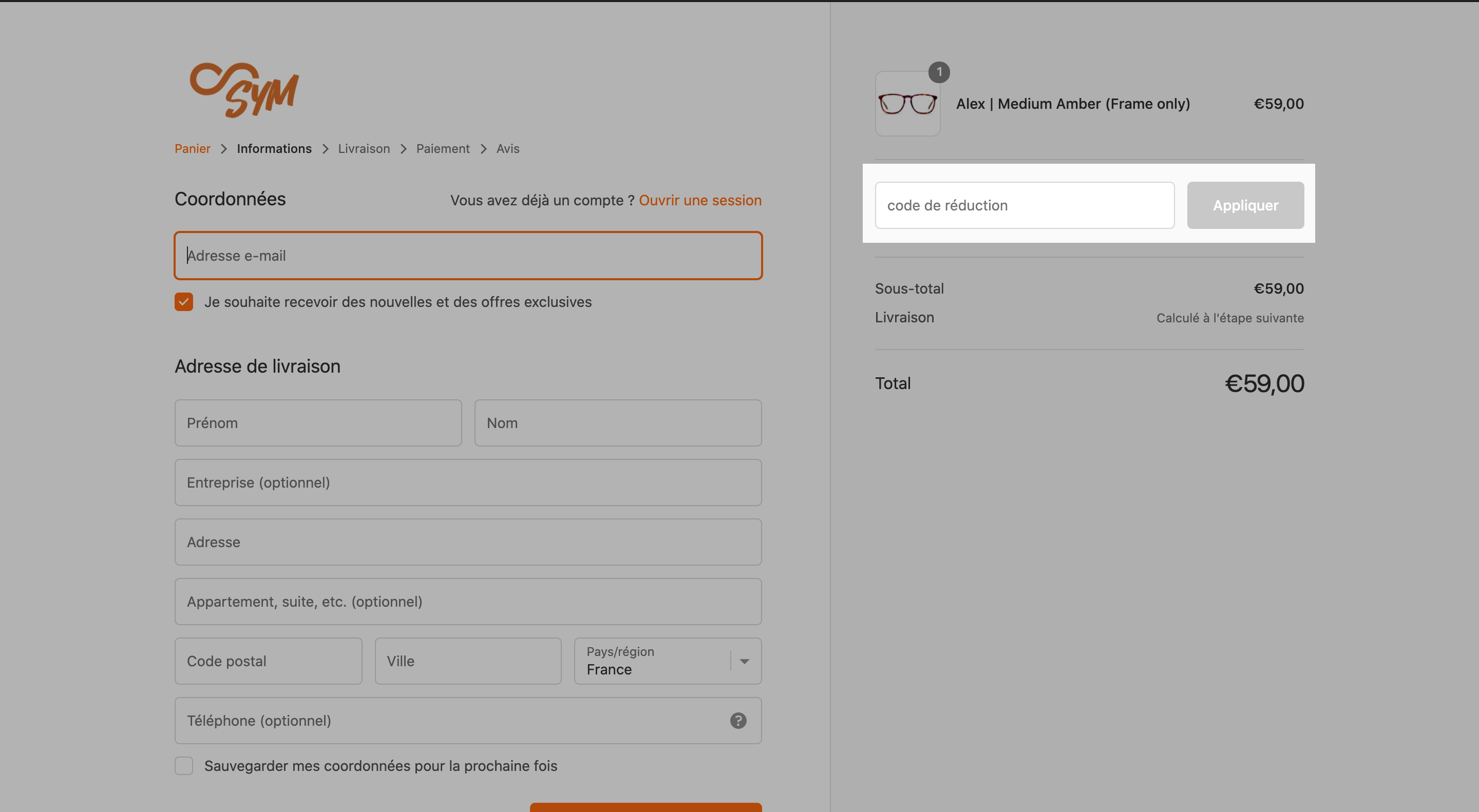Click the Adresse street field
Screen dimensions: 1479x812
(468, 543)
